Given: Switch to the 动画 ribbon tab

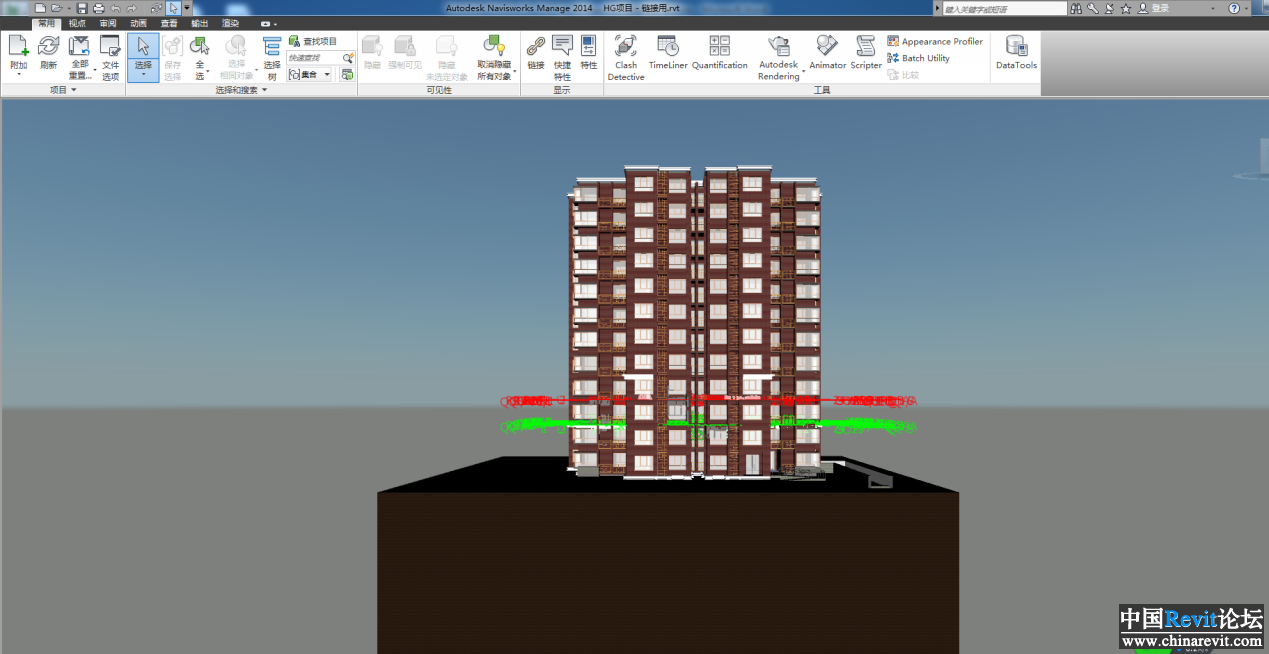Looking at the screenshot, I should pyautogui.click(x=138, y=23).
